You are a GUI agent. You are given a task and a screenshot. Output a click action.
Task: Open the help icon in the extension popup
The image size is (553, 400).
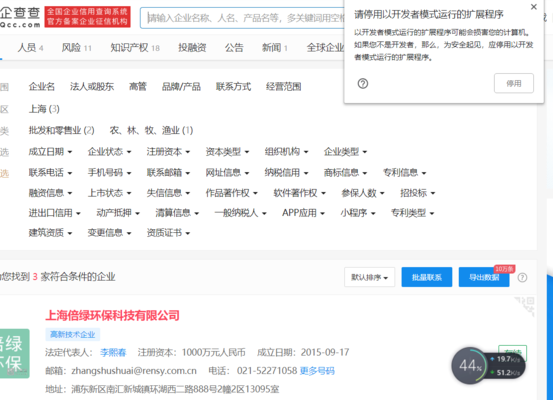pos(363,84)
